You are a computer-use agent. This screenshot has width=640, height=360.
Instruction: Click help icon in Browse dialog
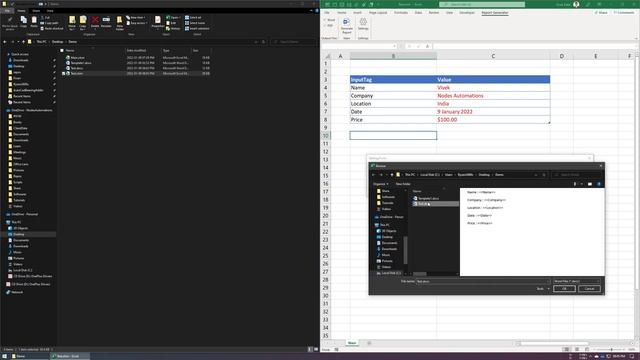pos(599,184)
